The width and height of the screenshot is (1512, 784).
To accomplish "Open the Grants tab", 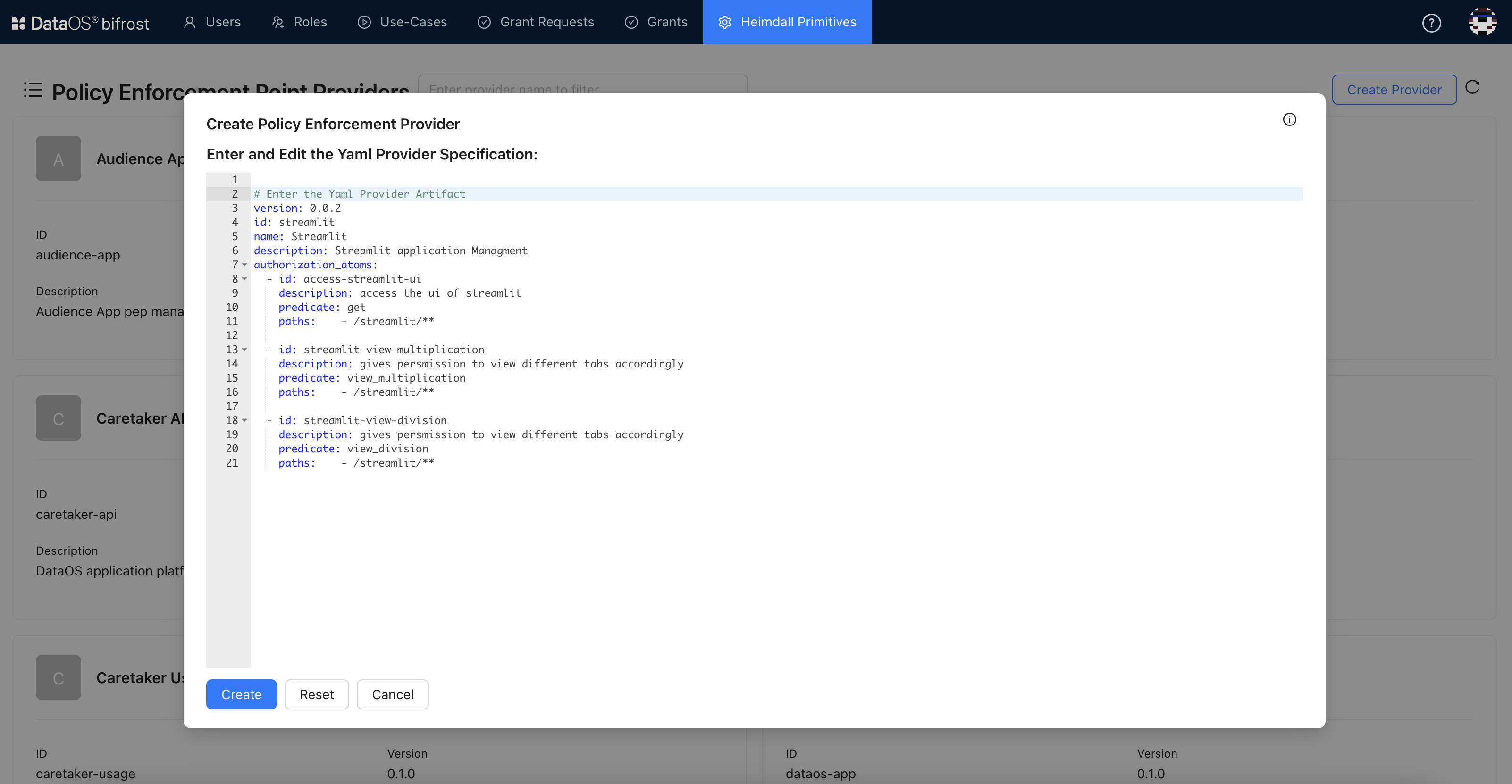I will 655,22.
